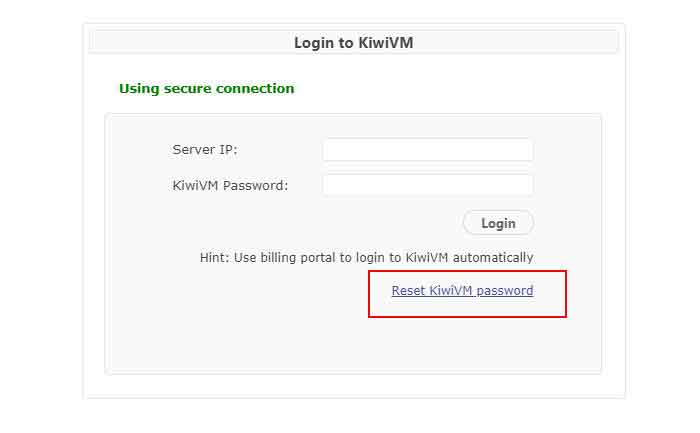Viewport: 700px width, 433px height.
Task: Click the 'Login to KiwiVM' header title
Action: tap(354, 43)
